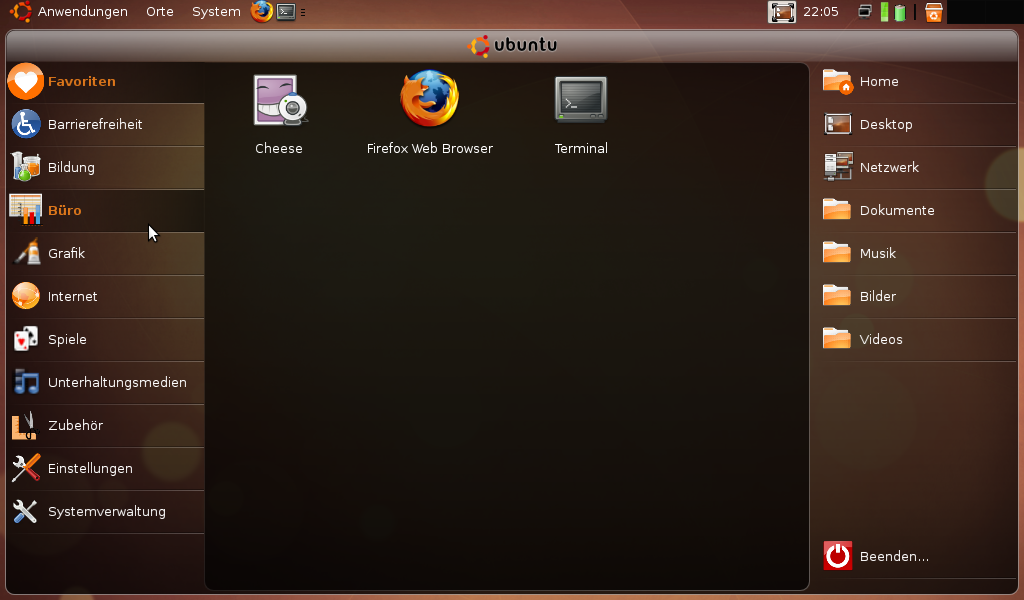Click the crossed tools Systemverwaltung icon

[x=25, y=511]
